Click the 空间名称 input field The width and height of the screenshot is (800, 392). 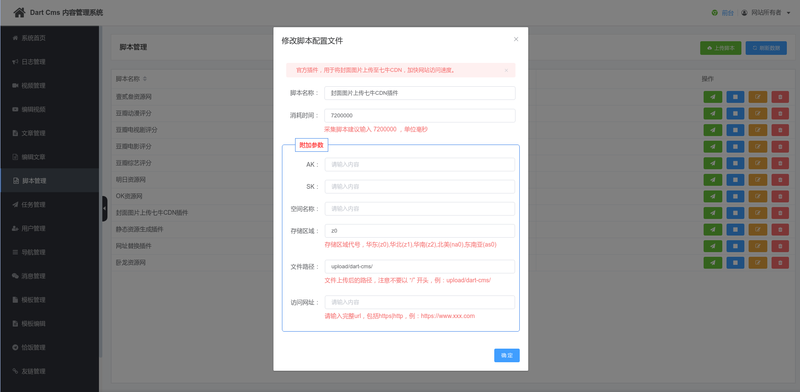tap(419, 209)
